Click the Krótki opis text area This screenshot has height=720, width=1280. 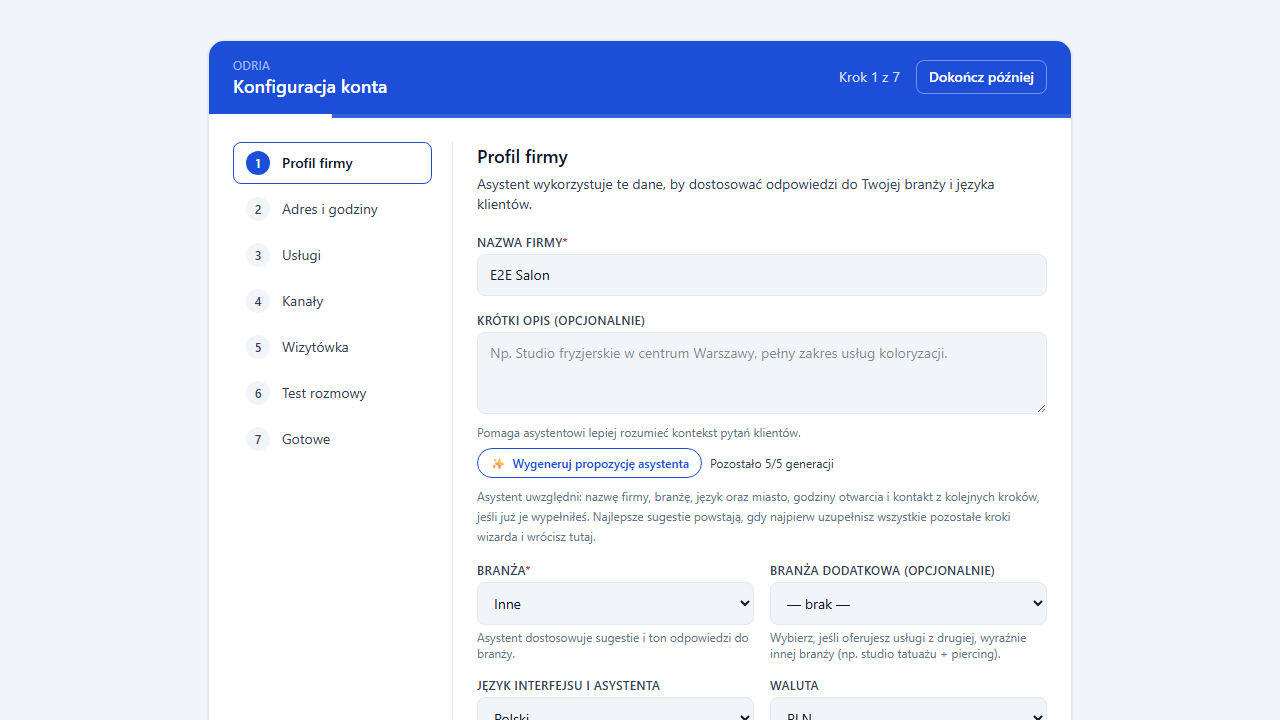pos(762,373)
